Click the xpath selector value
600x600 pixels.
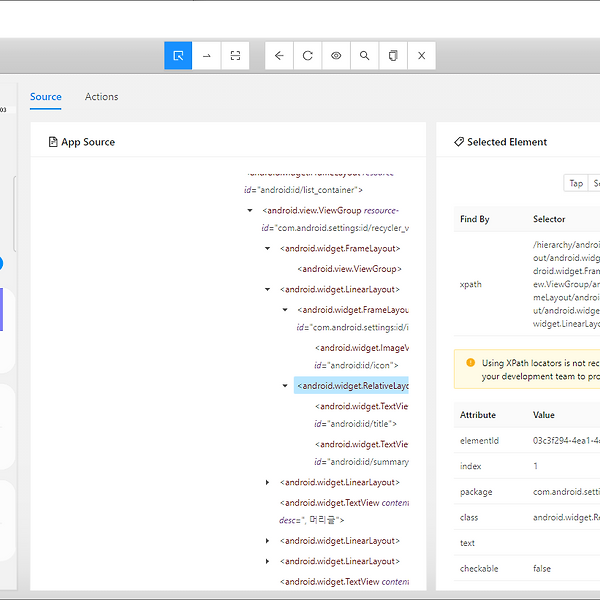[x=566, y=284]
